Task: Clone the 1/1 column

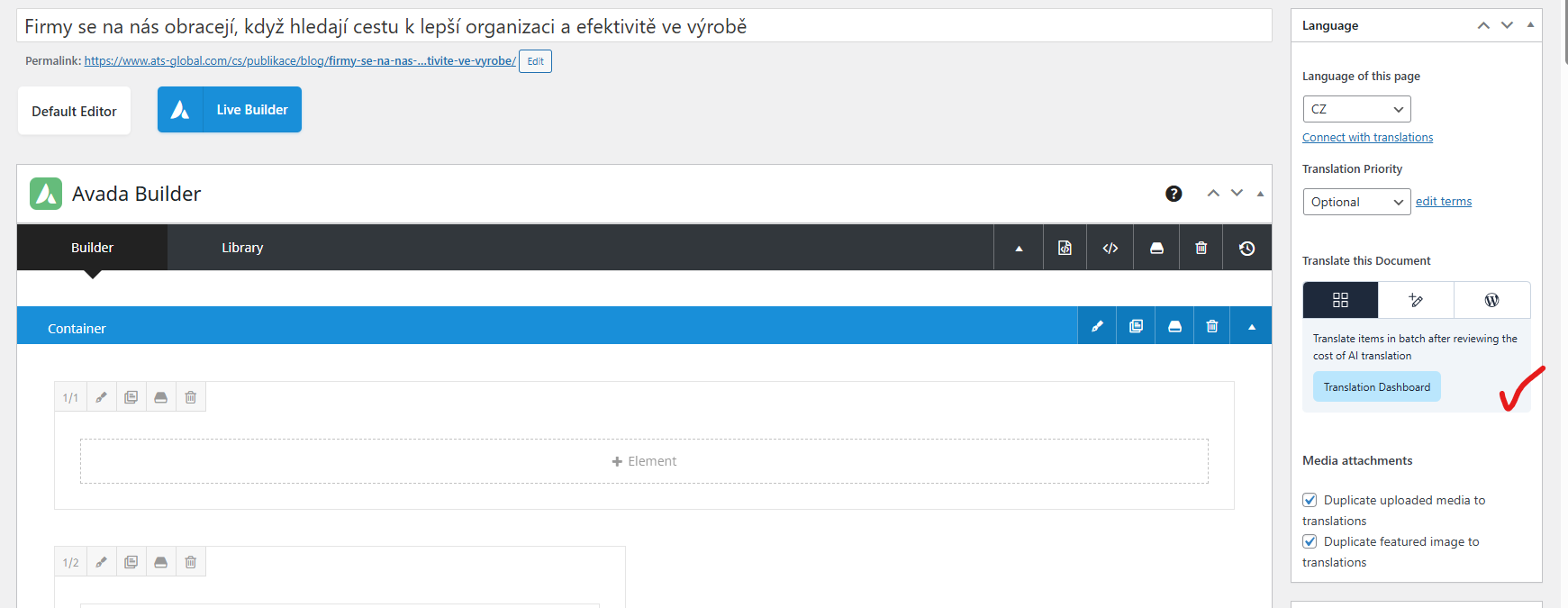Action: (131, 397)
